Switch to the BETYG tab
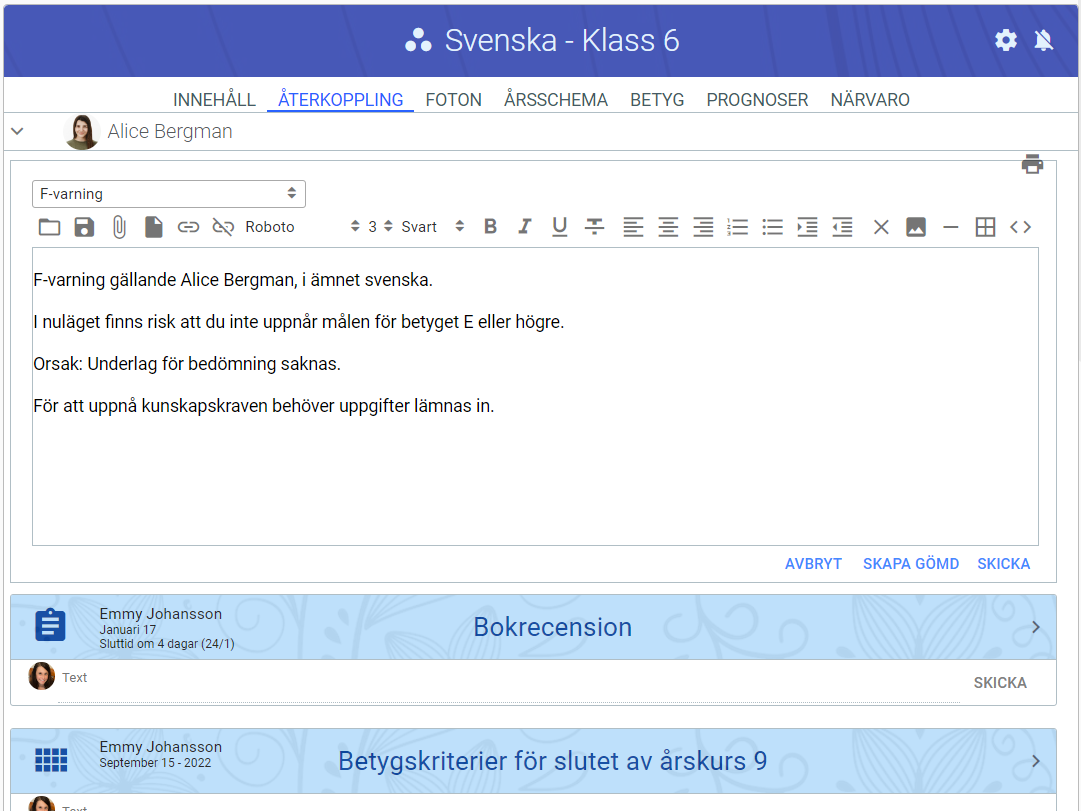This screenshot has width=1081, height=811. click(x=657, y=100)
